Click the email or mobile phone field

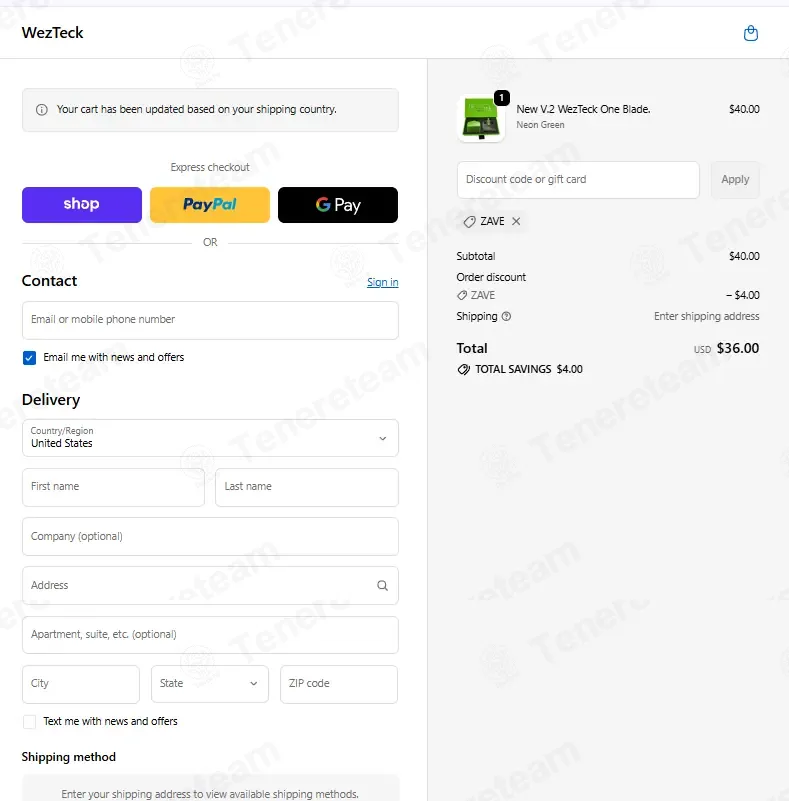(210, 320)
